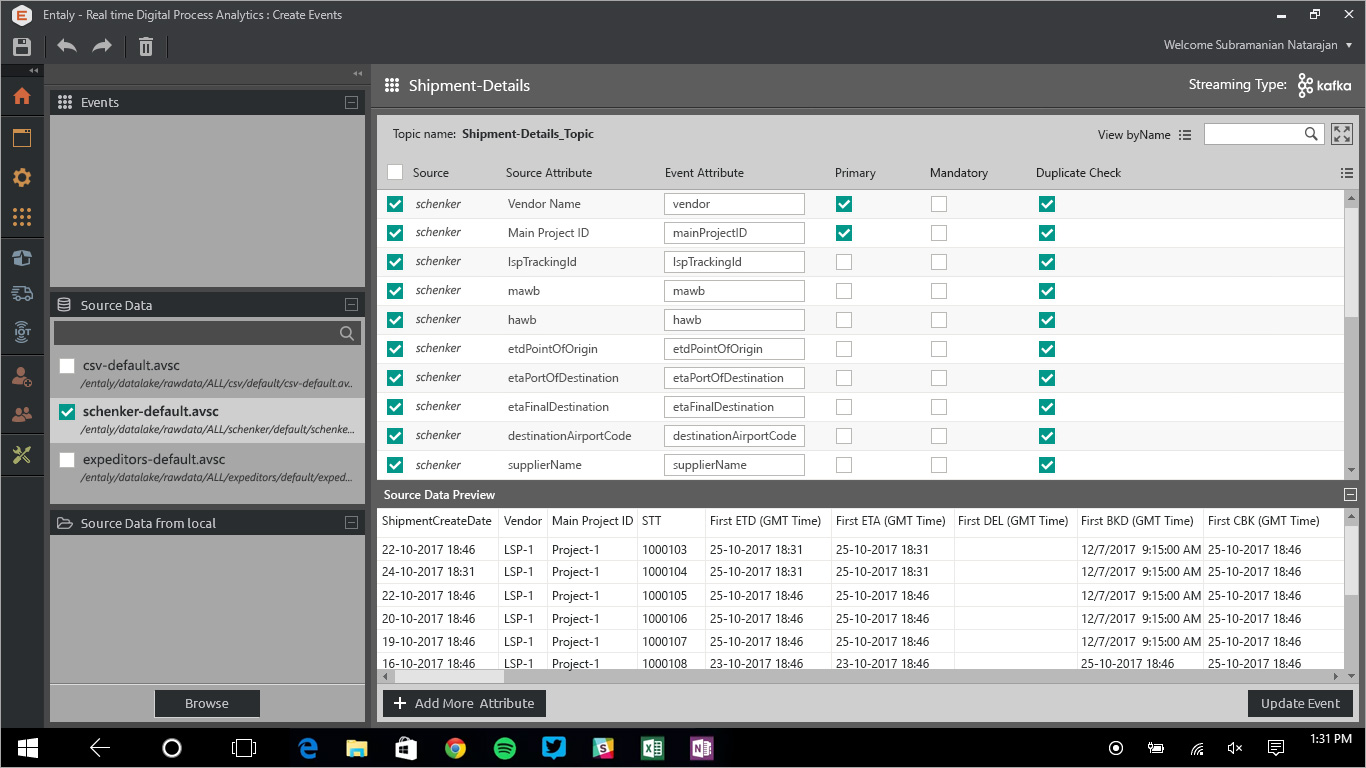The image size is (1366, 768).
Task: Collapse the Events panel
Action: [351, 102]
